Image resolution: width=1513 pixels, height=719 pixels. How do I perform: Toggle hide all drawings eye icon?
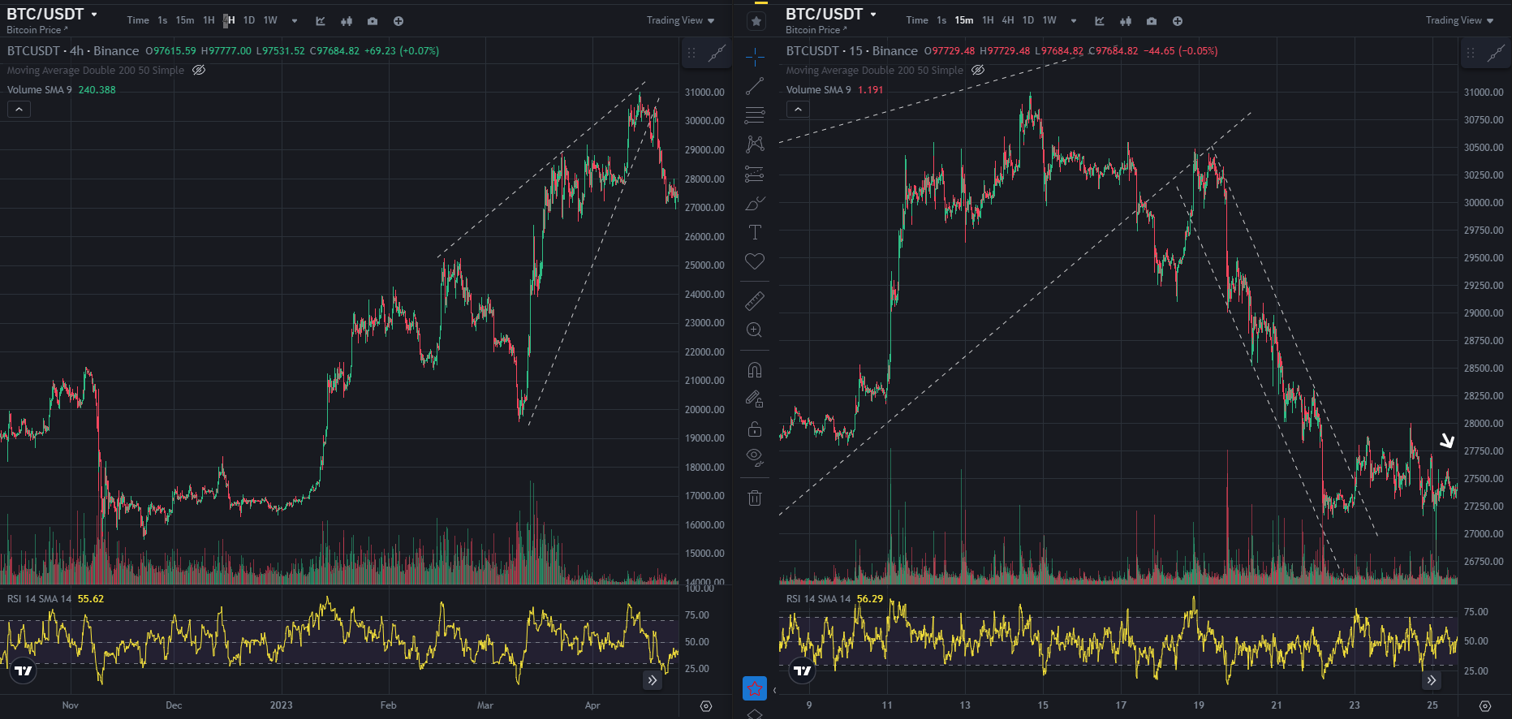click(755, 458)
